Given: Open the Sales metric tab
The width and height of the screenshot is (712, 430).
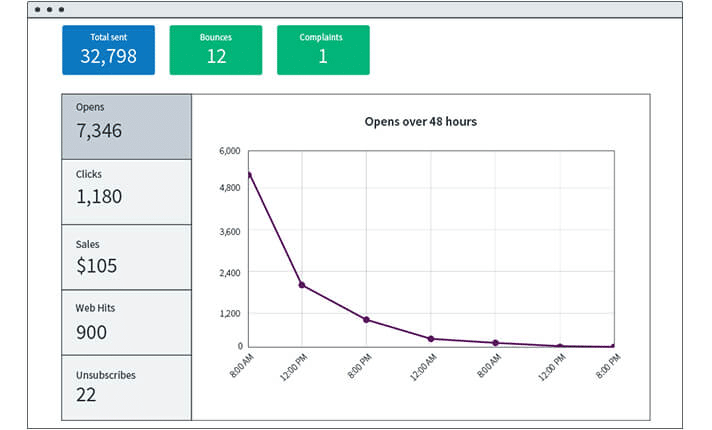Looking at the screenshot, I should coord(126,257).
